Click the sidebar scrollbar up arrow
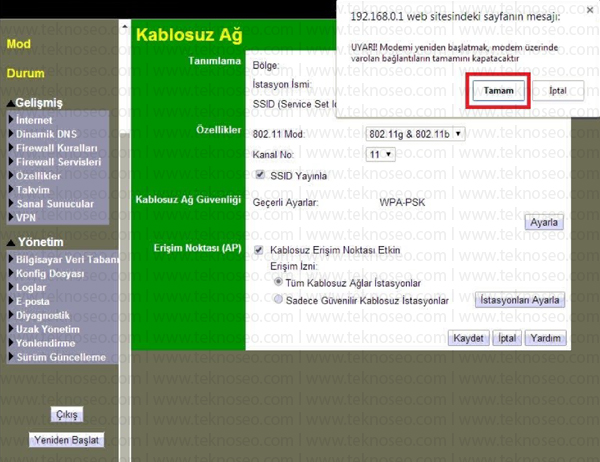 click(x=125, y=26)
